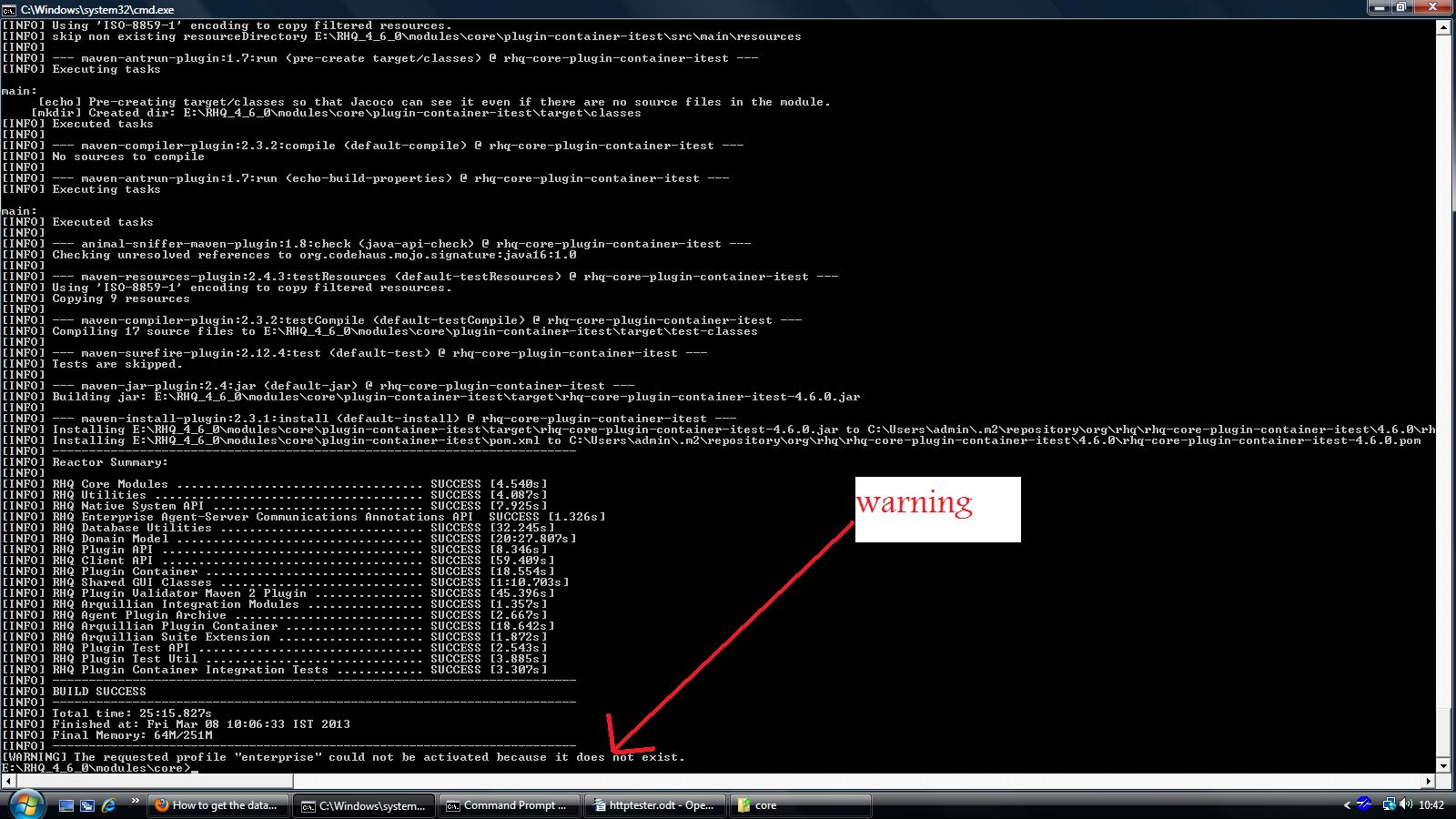
Task: Click 'Reactor Summary:' text
Action: pos(110,462)
